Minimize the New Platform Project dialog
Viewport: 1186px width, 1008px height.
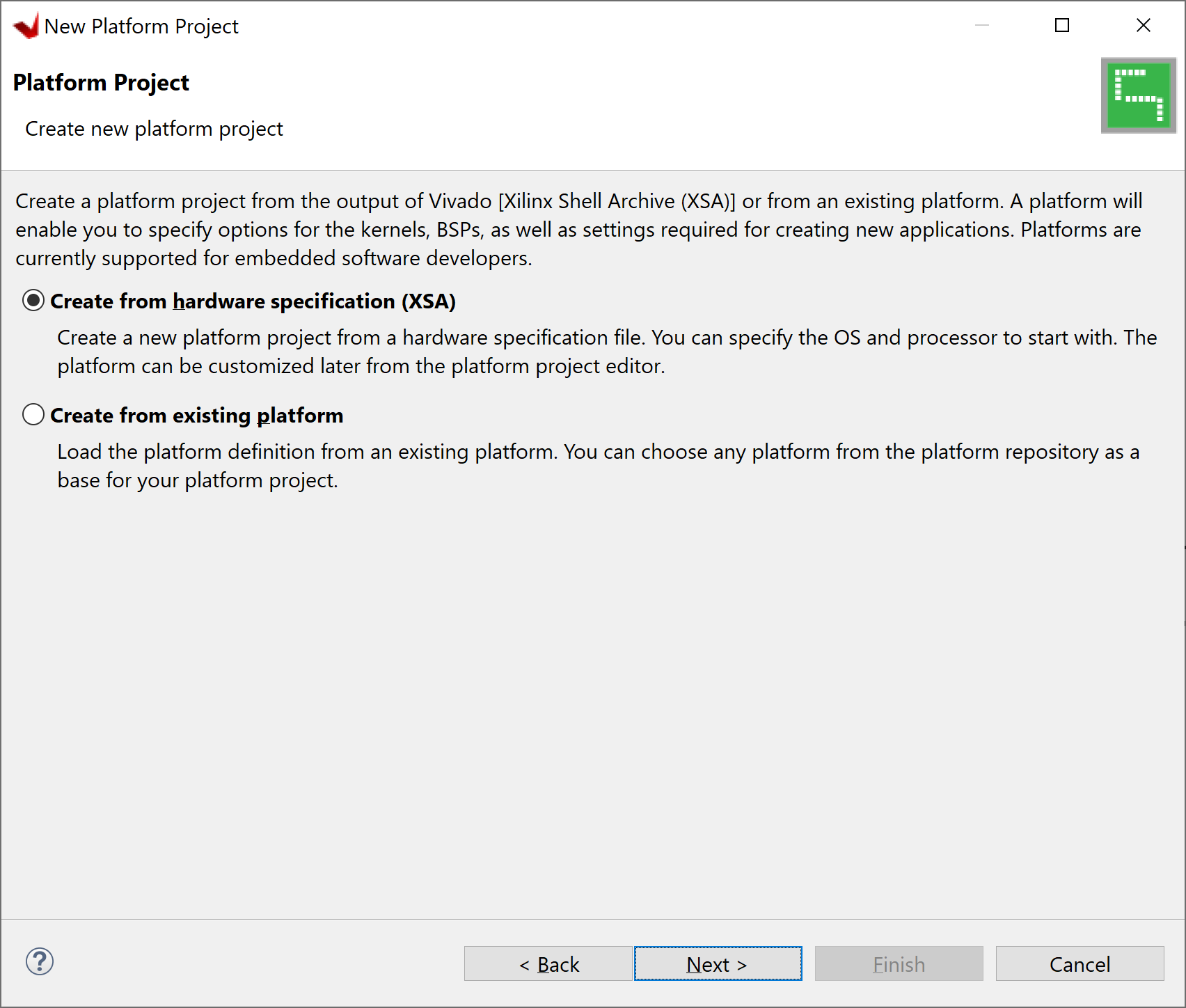(982, 25)
